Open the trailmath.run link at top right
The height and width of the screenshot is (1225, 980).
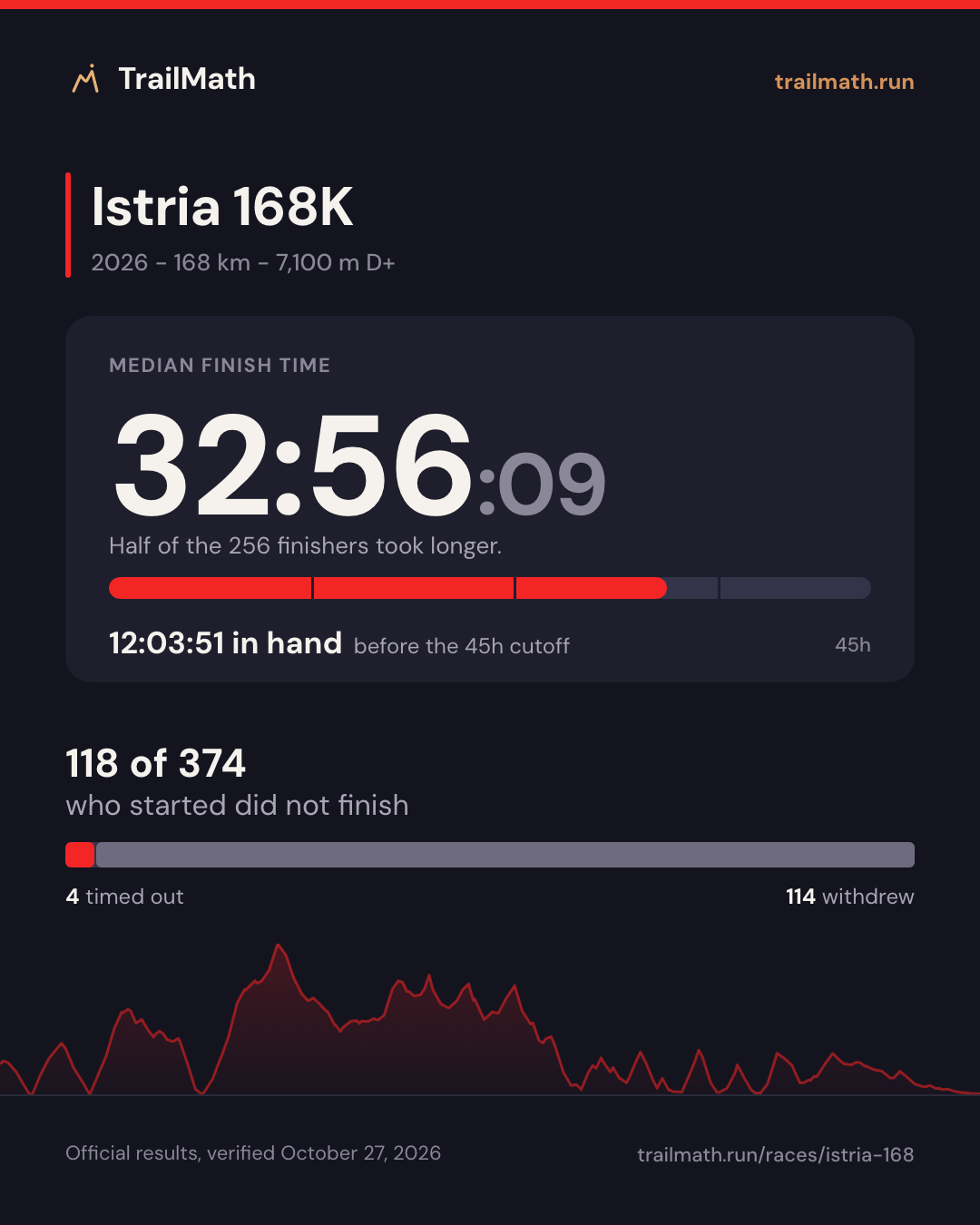[x=844, y=82]
